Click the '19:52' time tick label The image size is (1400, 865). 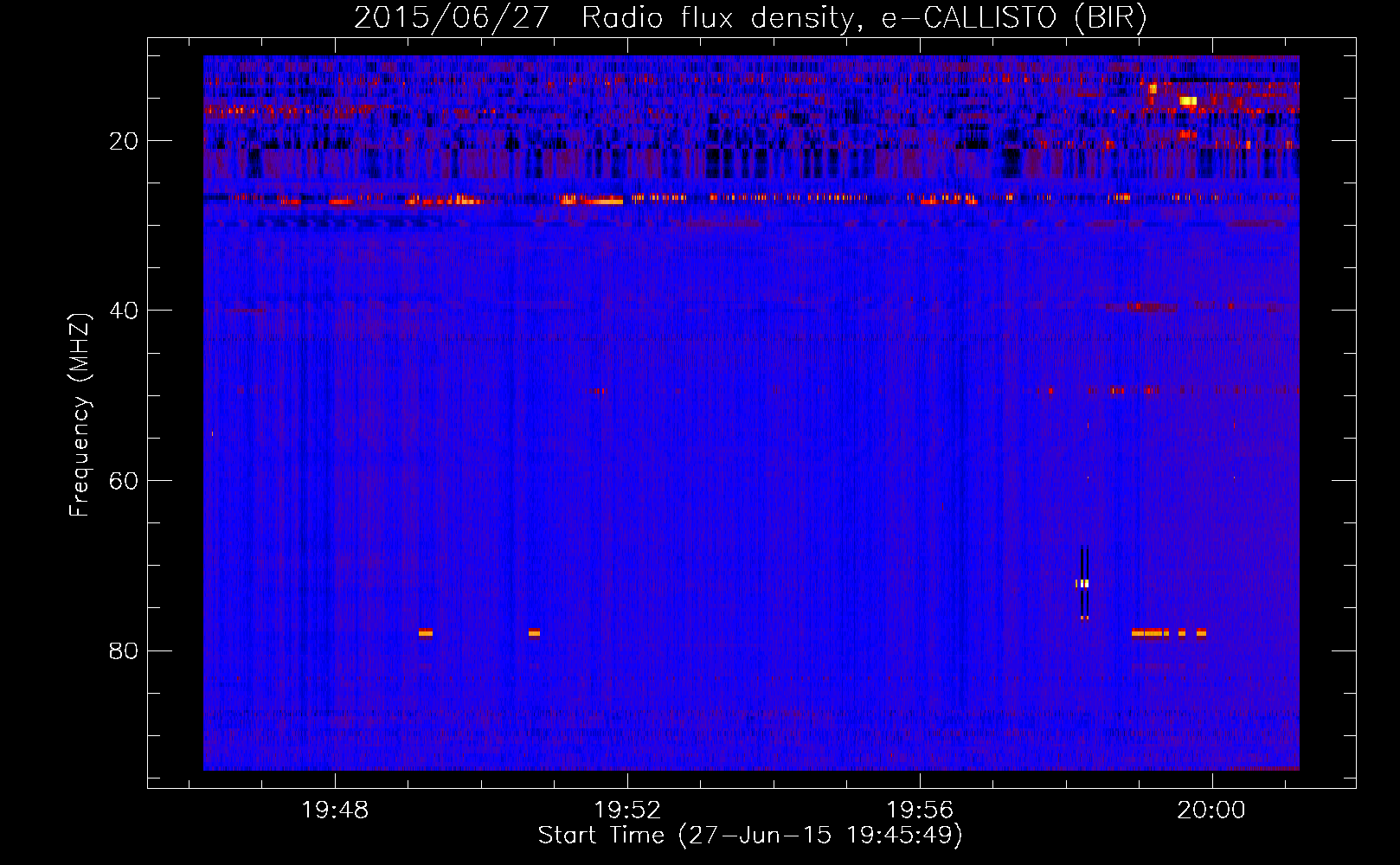[x=626, y=811]
